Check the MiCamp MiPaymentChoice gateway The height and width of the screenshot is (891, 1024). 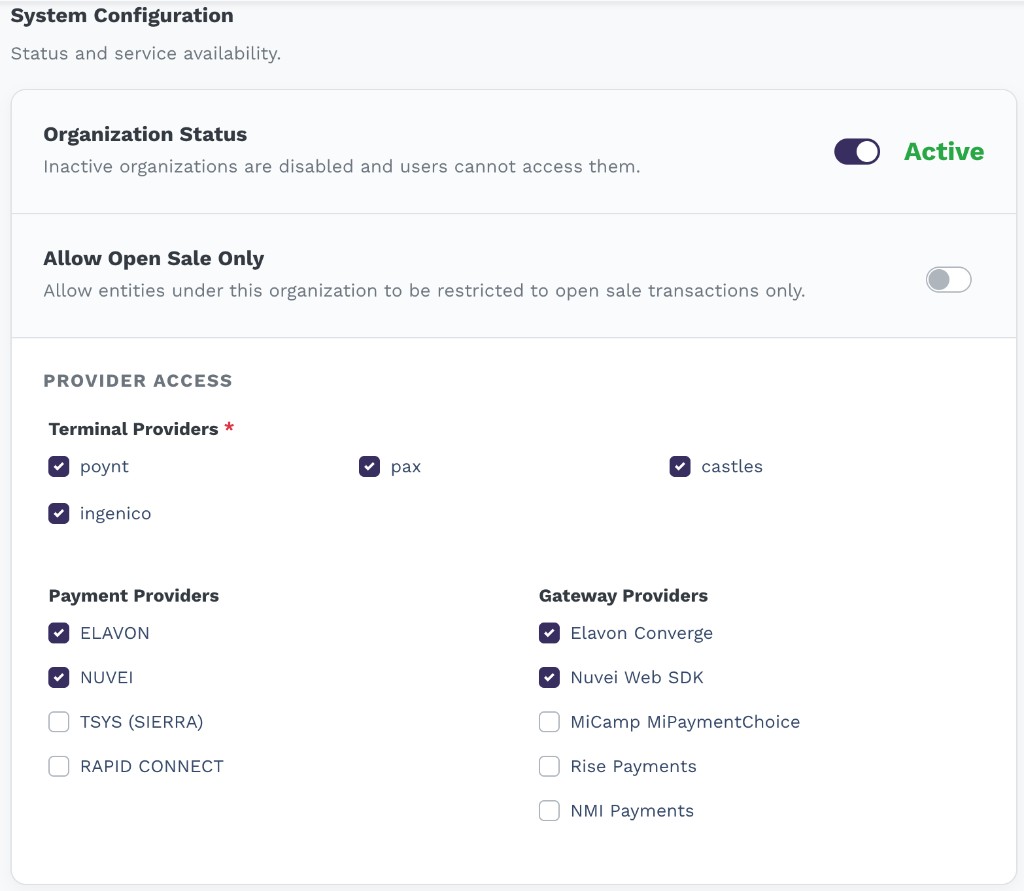549,722
